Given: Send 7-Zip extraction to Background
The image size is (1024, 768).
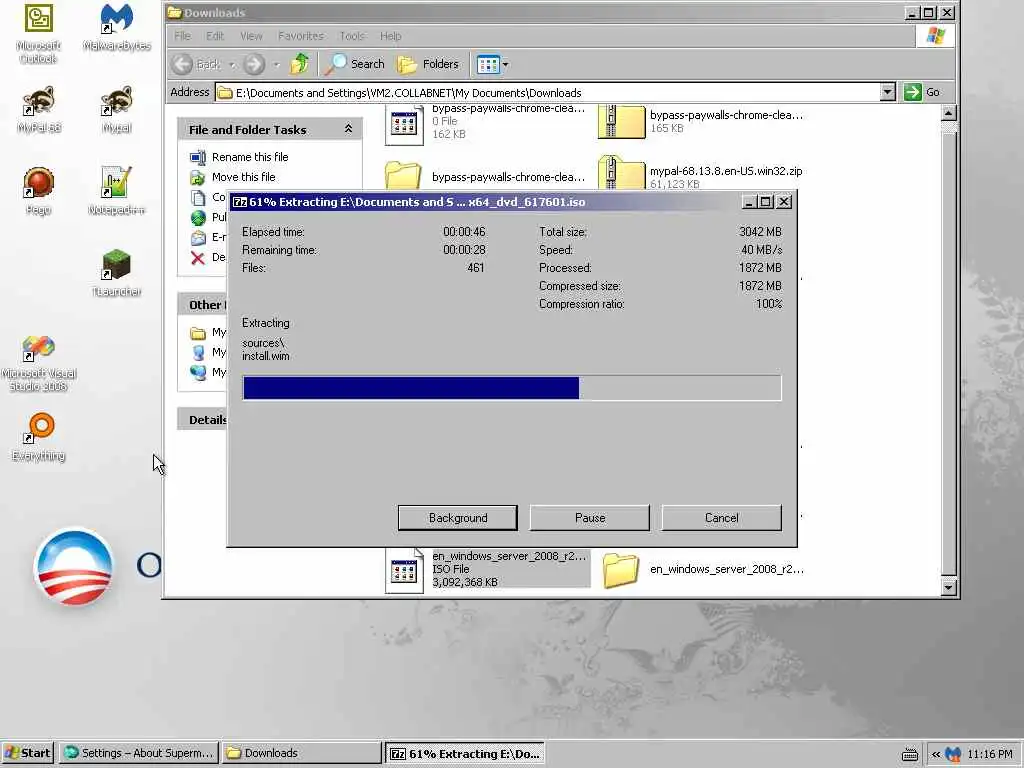Looking at the screenshot, I should click(x=458, y=518).
